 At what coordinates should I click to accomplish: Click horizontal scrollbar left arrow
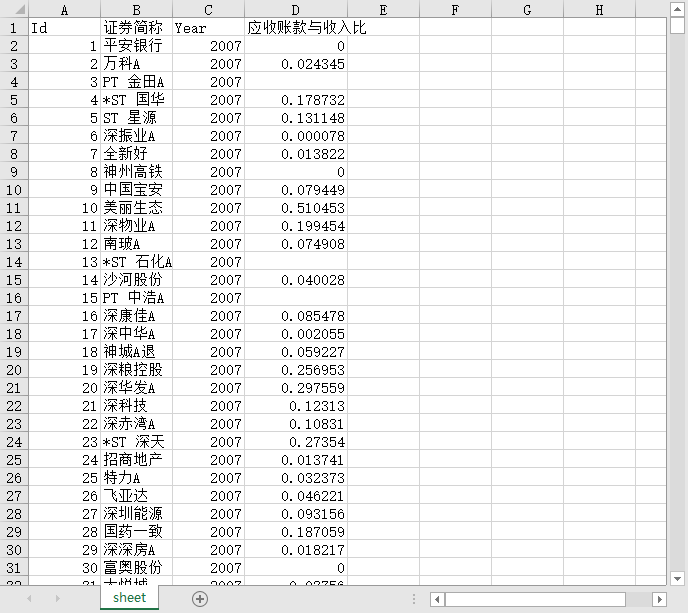click(437, 599)
